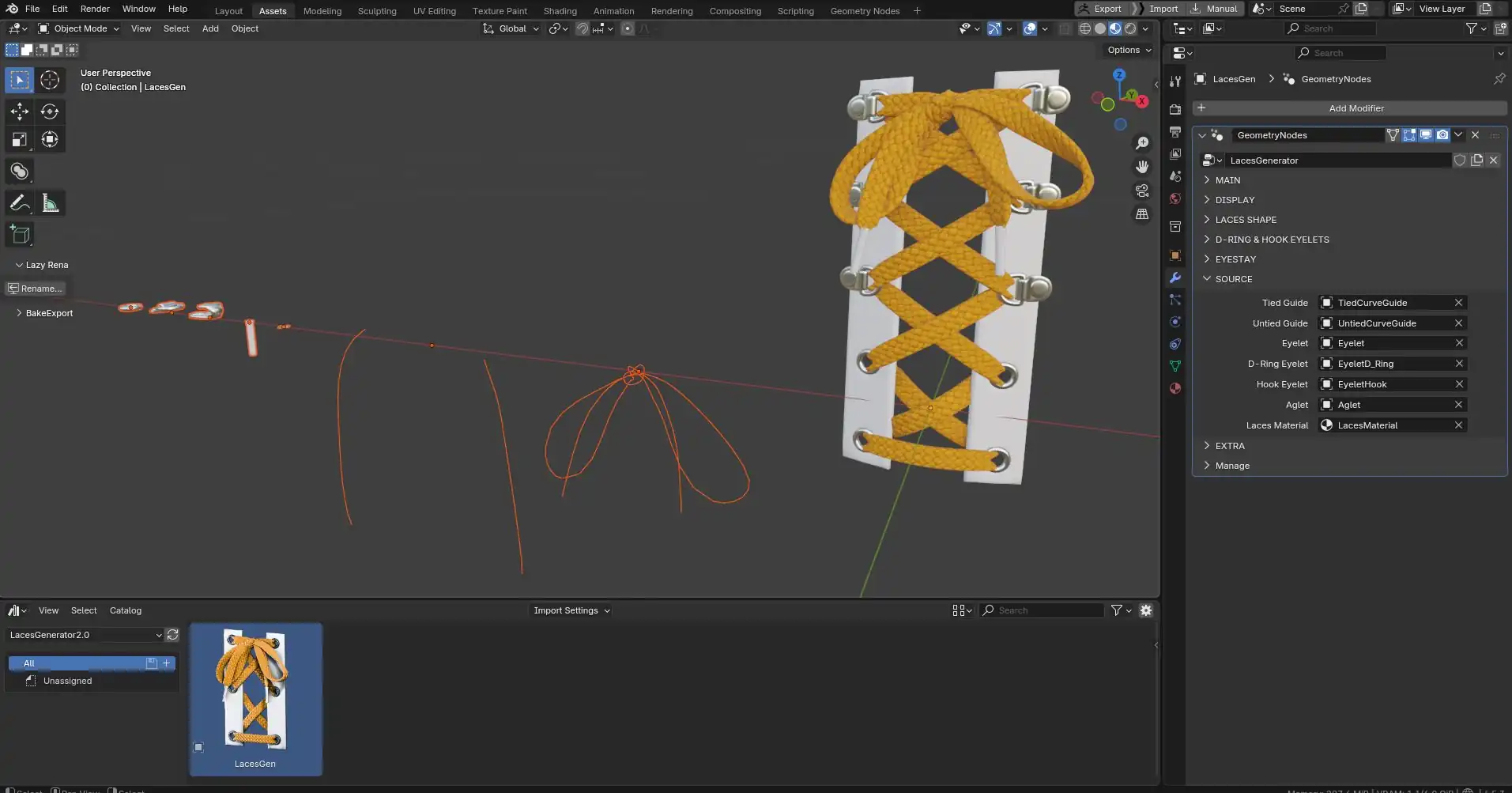
Task: Open the Object Mode dropdown
Action: click(79, 28)
